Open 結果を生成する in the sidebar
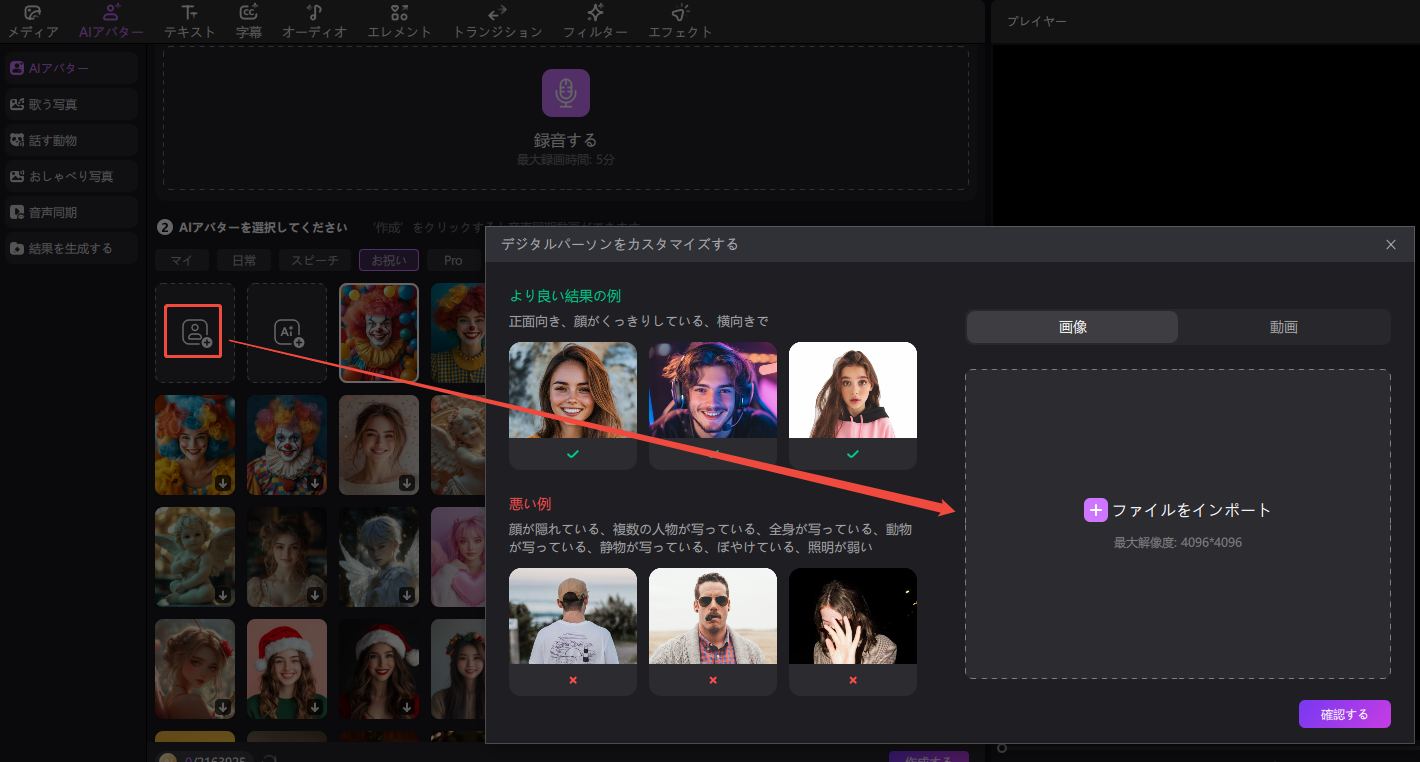 click(x=70, y=248)
